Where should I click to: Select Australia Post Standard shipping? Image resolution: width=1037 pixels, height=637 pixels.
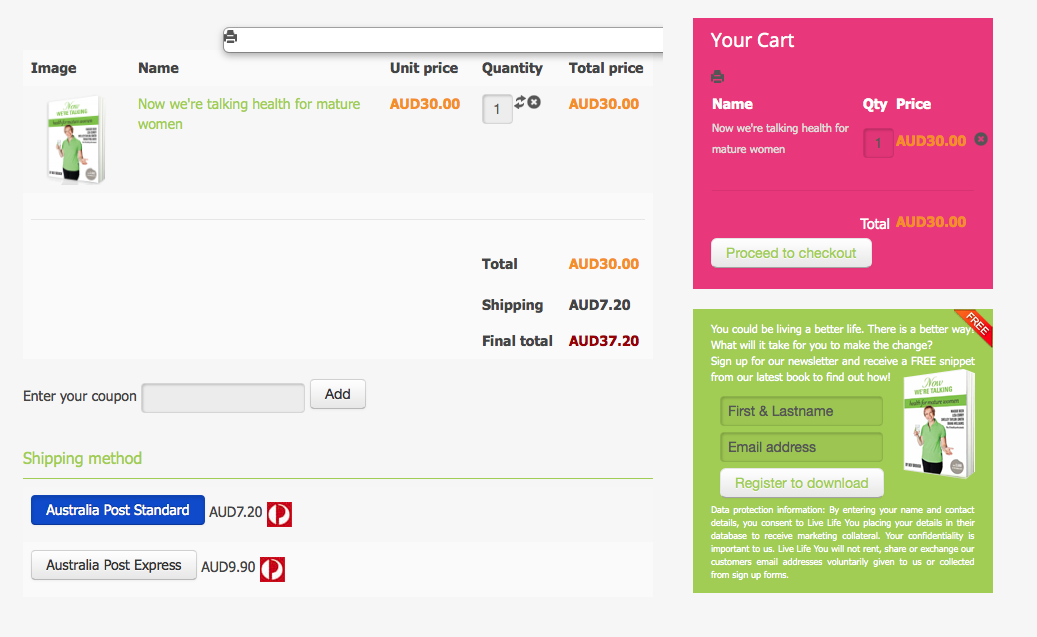[118, 510]
